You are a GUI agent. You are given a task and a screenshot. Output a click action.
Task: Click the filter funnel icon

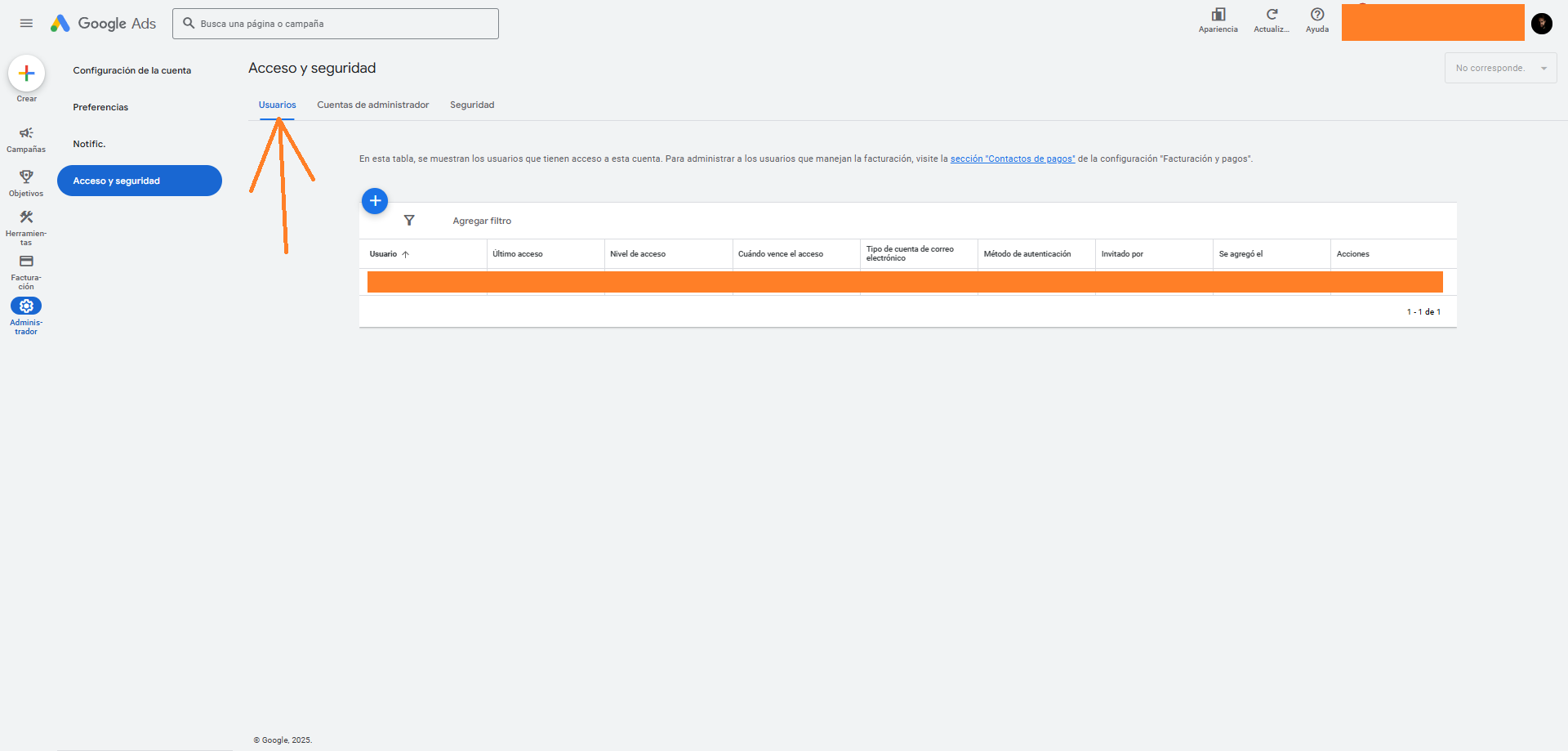tap(409, 221)
